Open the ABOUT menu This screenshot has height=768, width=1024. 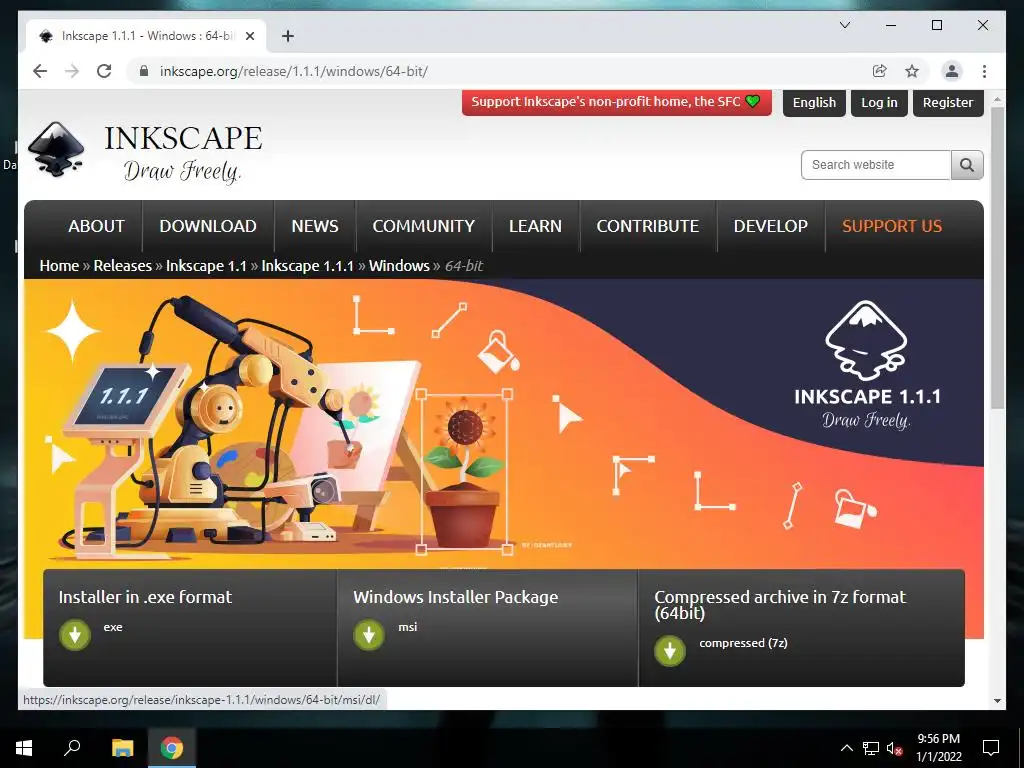[97, 226]
